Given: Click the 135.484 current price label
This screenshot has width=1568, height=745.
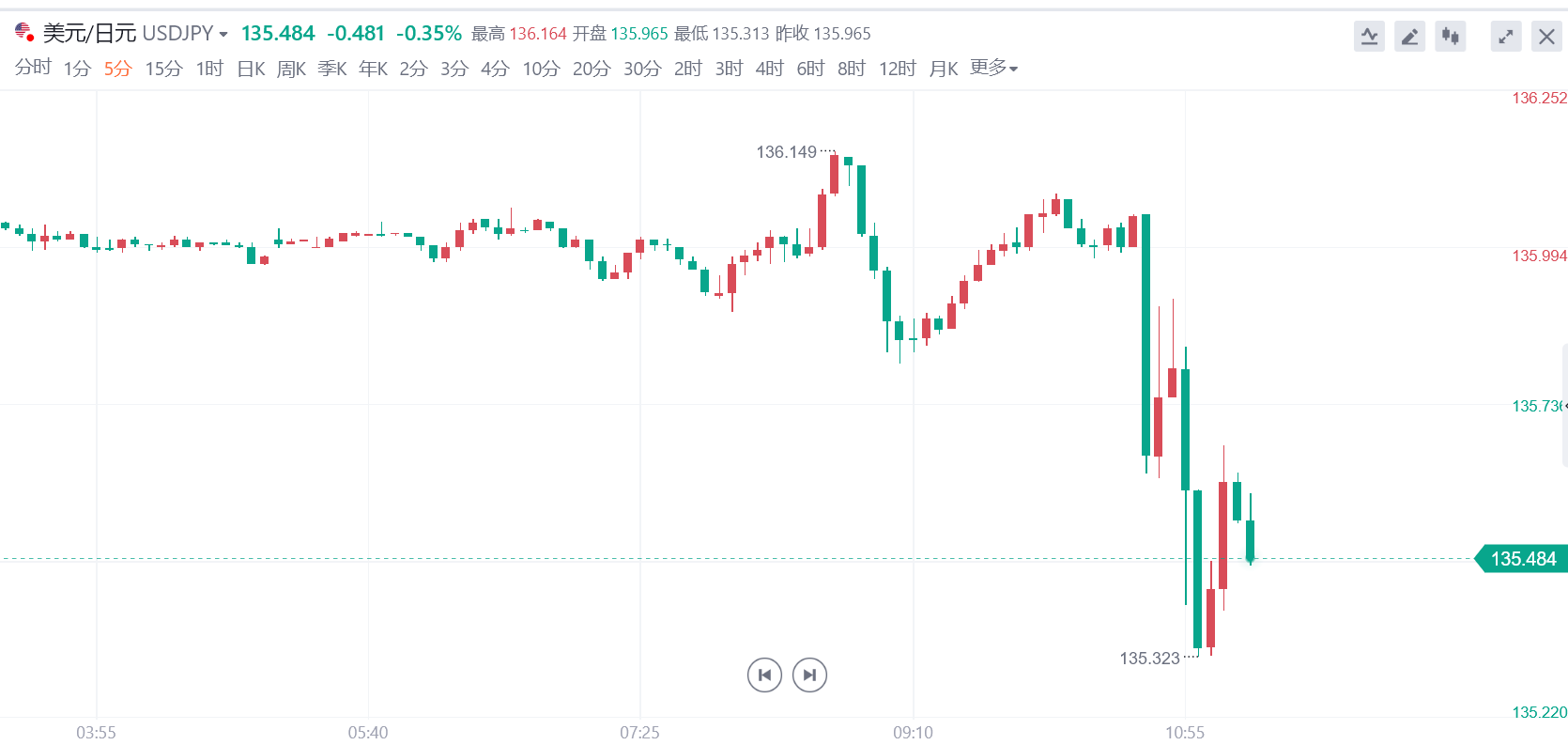Looking at the screenshot, I should tap(1522, 559).
